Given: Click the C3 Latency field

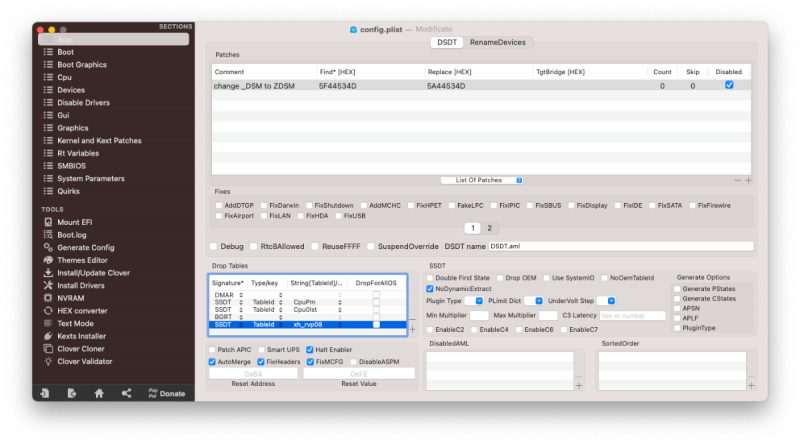Looking at the screenshot, I should pyautogui.click(x=633, y=315).
